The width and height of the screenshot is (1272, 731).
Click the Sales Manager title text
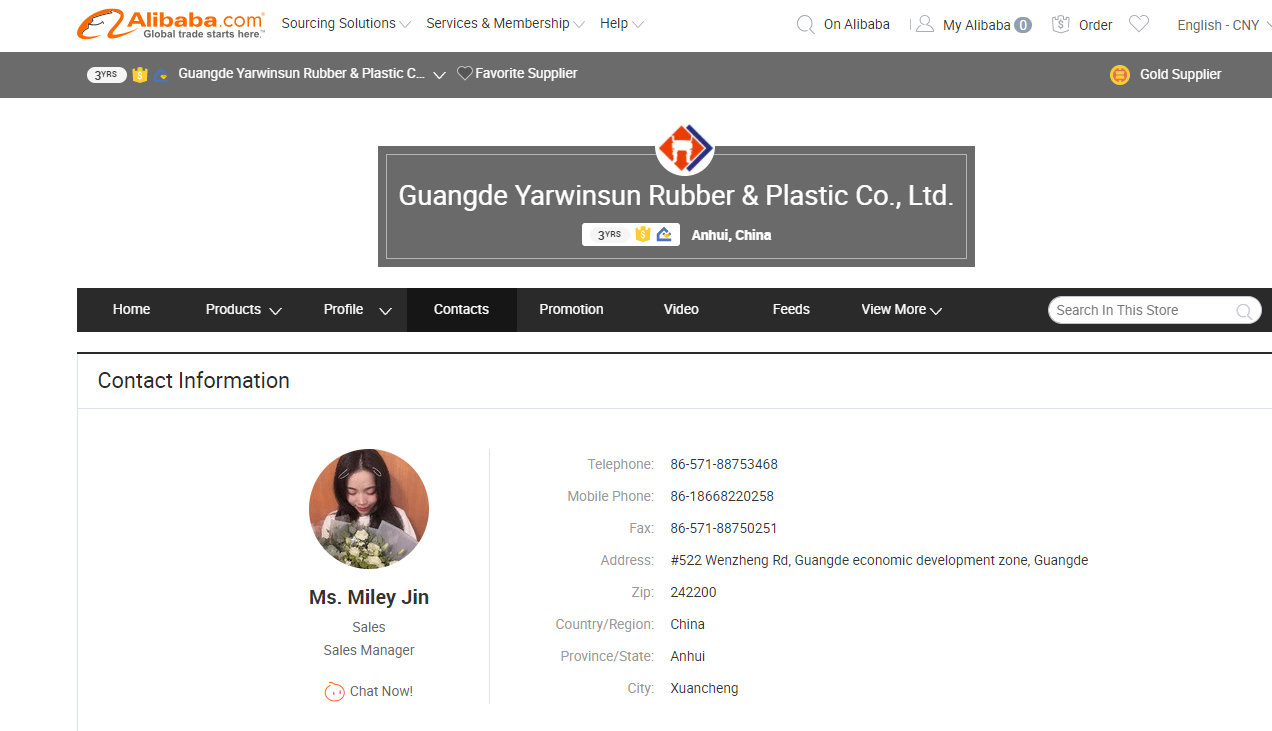(369, 650)
